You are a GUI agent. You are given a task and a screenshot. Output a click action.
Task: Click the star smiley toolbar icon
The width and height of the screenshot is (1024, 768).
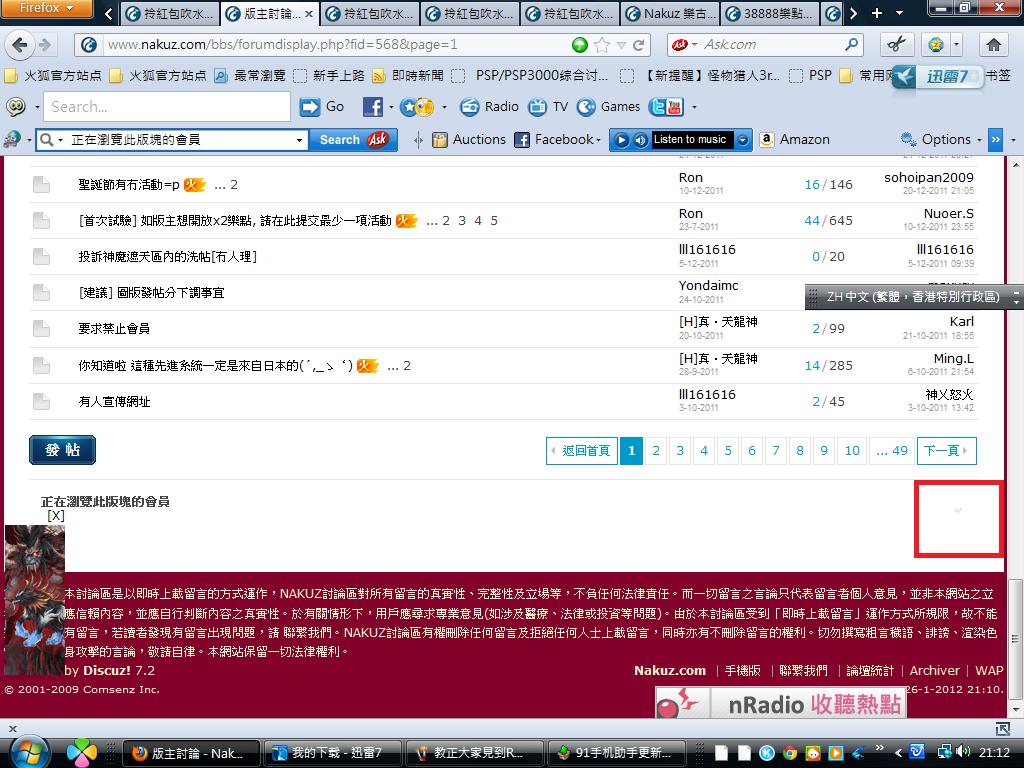coord(417,106)
